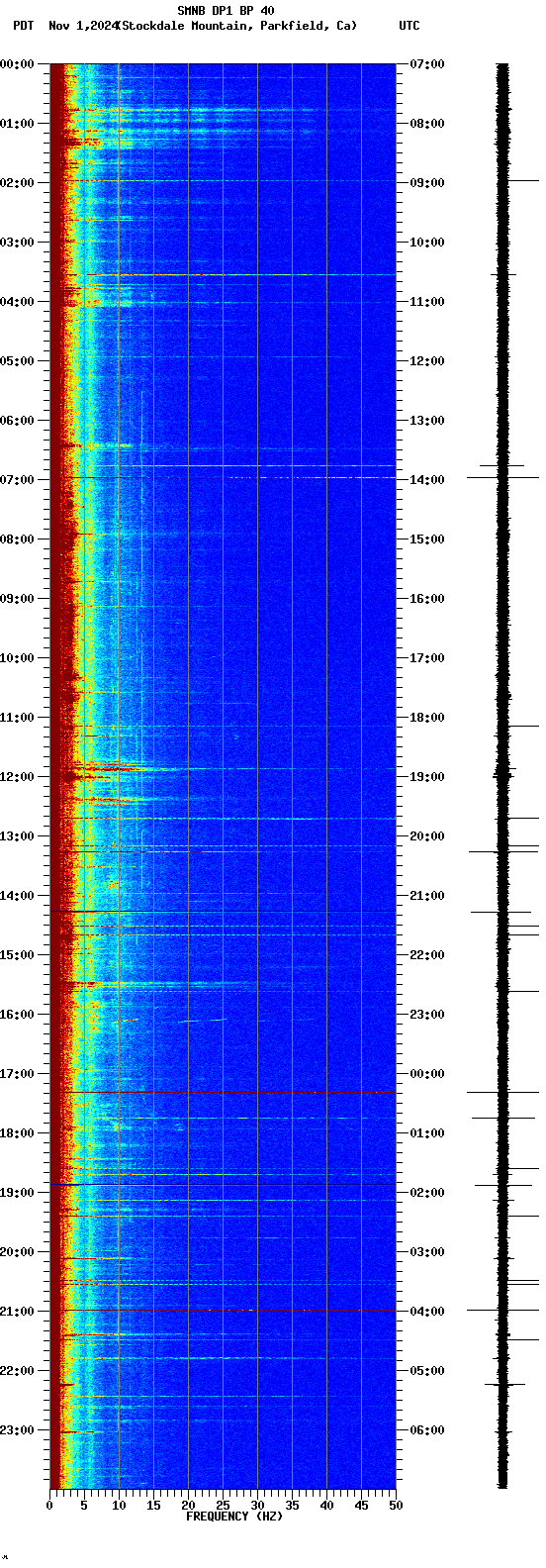Click the 14:00 label on the PDT axis
The image size is (546, 1568).
(x=17, y=896)
